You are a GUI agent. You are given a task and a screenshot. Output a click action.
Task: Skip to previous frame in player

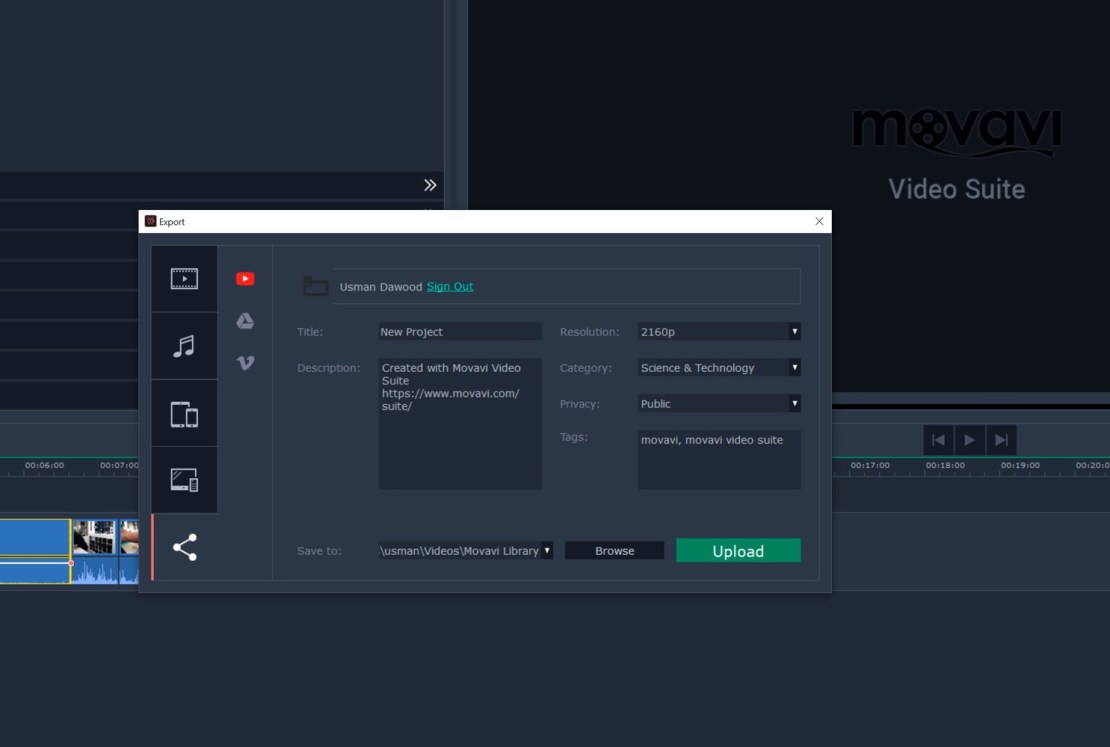coord(938,440)
